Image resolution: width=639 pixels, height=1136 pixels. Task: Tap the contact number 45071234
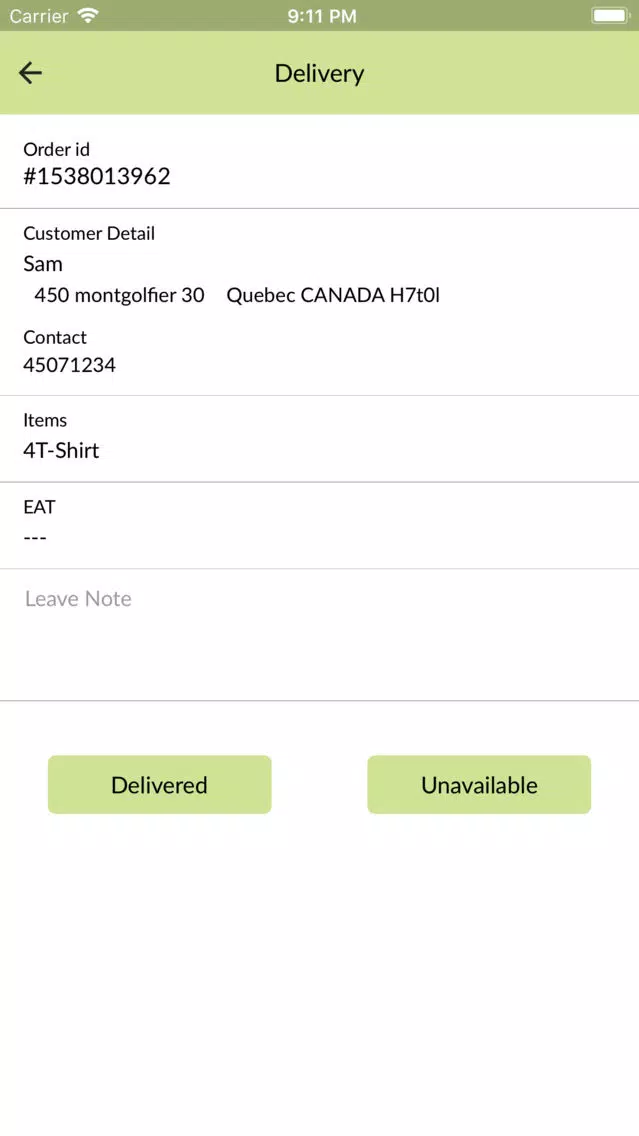point(70,364)
